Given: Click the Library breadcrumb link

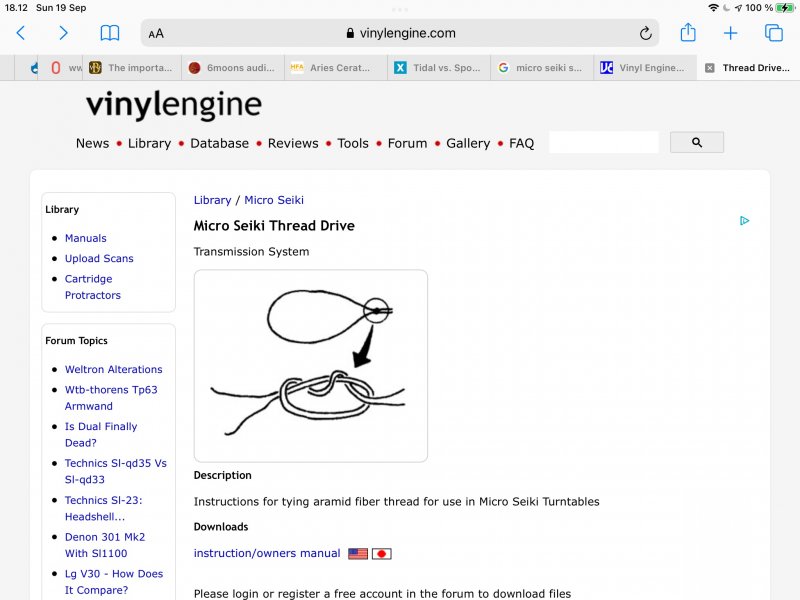Looking at the screenshot, I should pos(212,200).
